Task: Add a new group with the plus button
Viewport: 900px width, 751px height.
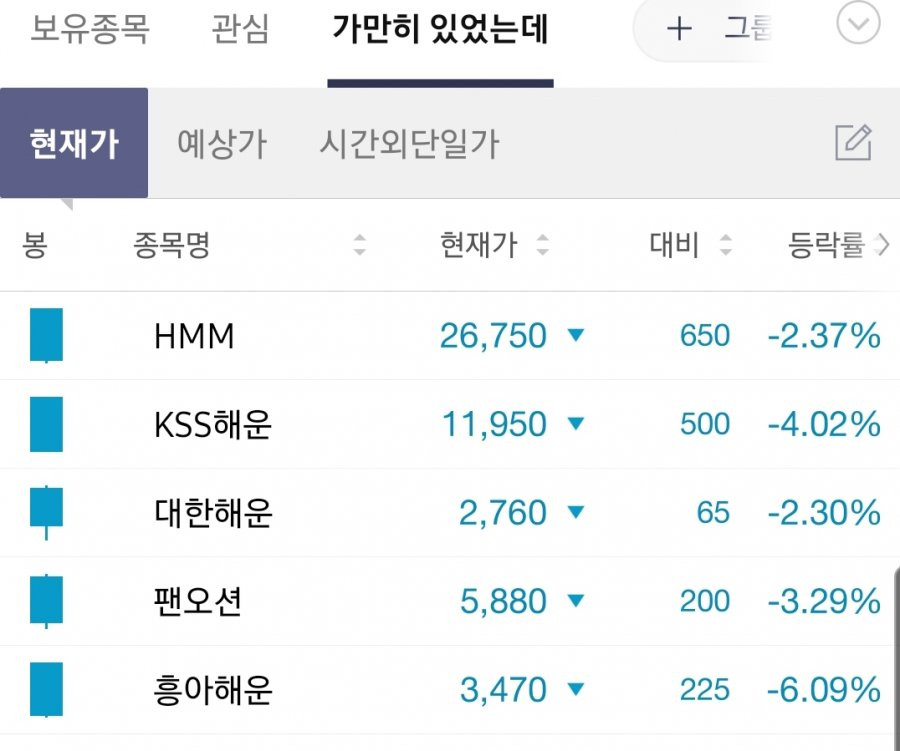Action: coord(679,28)
